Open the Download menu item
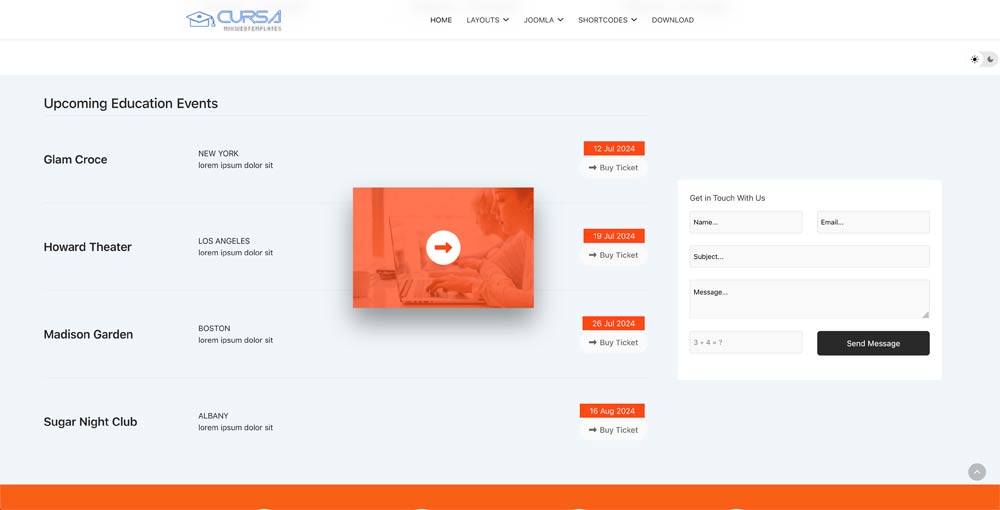This screenshot has width=1000, height=510. coord(673,20)
